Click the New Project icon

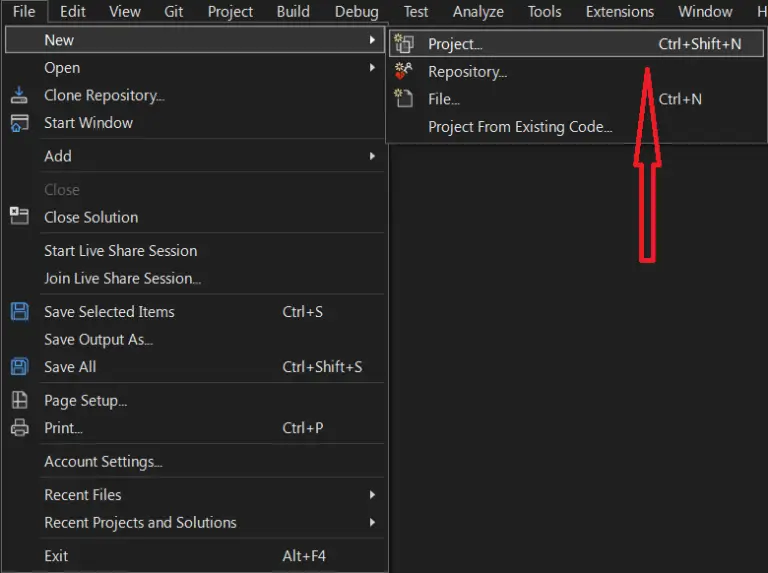tap(404, 44)
